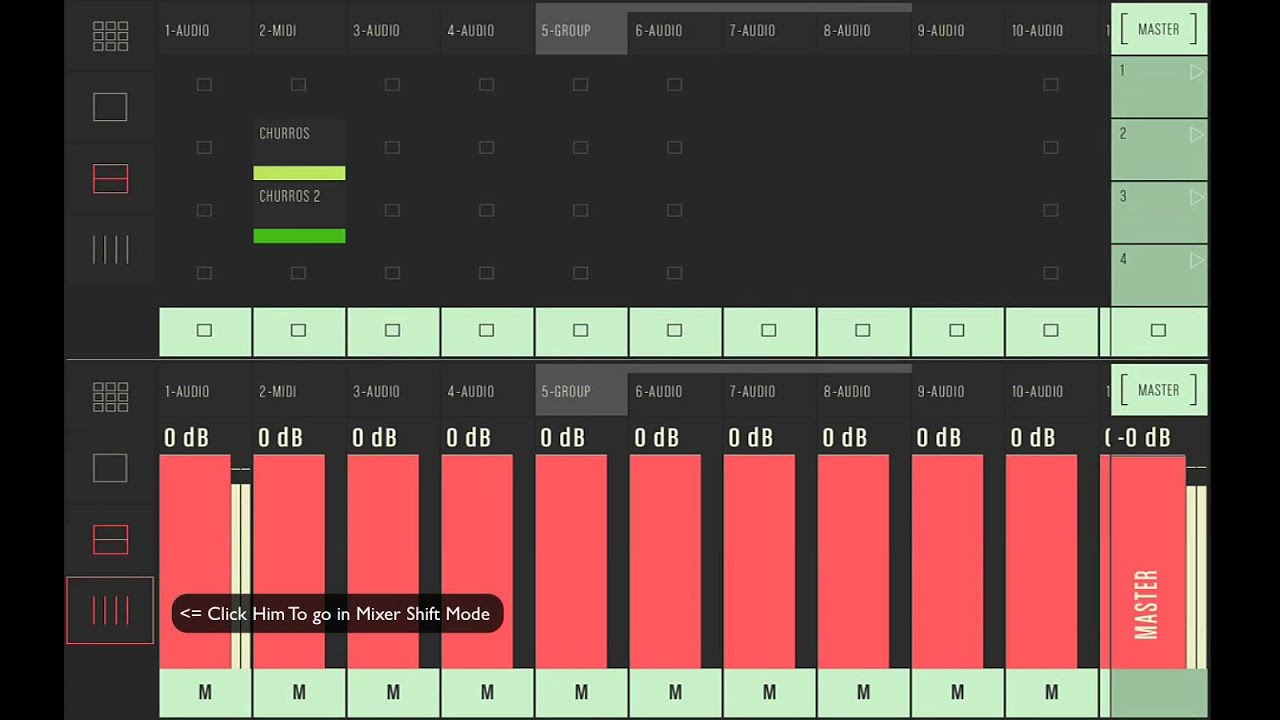Select red split view icon in bottom panel
Screen dimensions: 1280x720
point(110,540)
